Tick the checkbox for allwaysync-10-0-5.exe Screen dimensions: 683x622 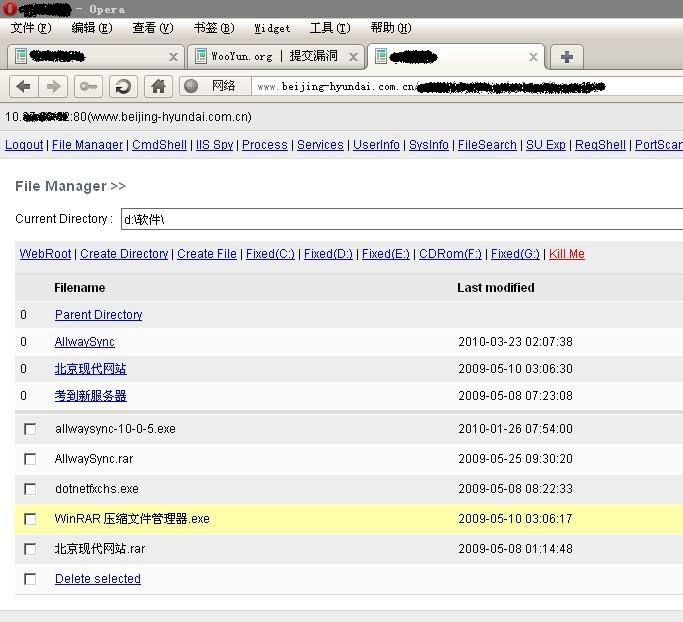30,429
